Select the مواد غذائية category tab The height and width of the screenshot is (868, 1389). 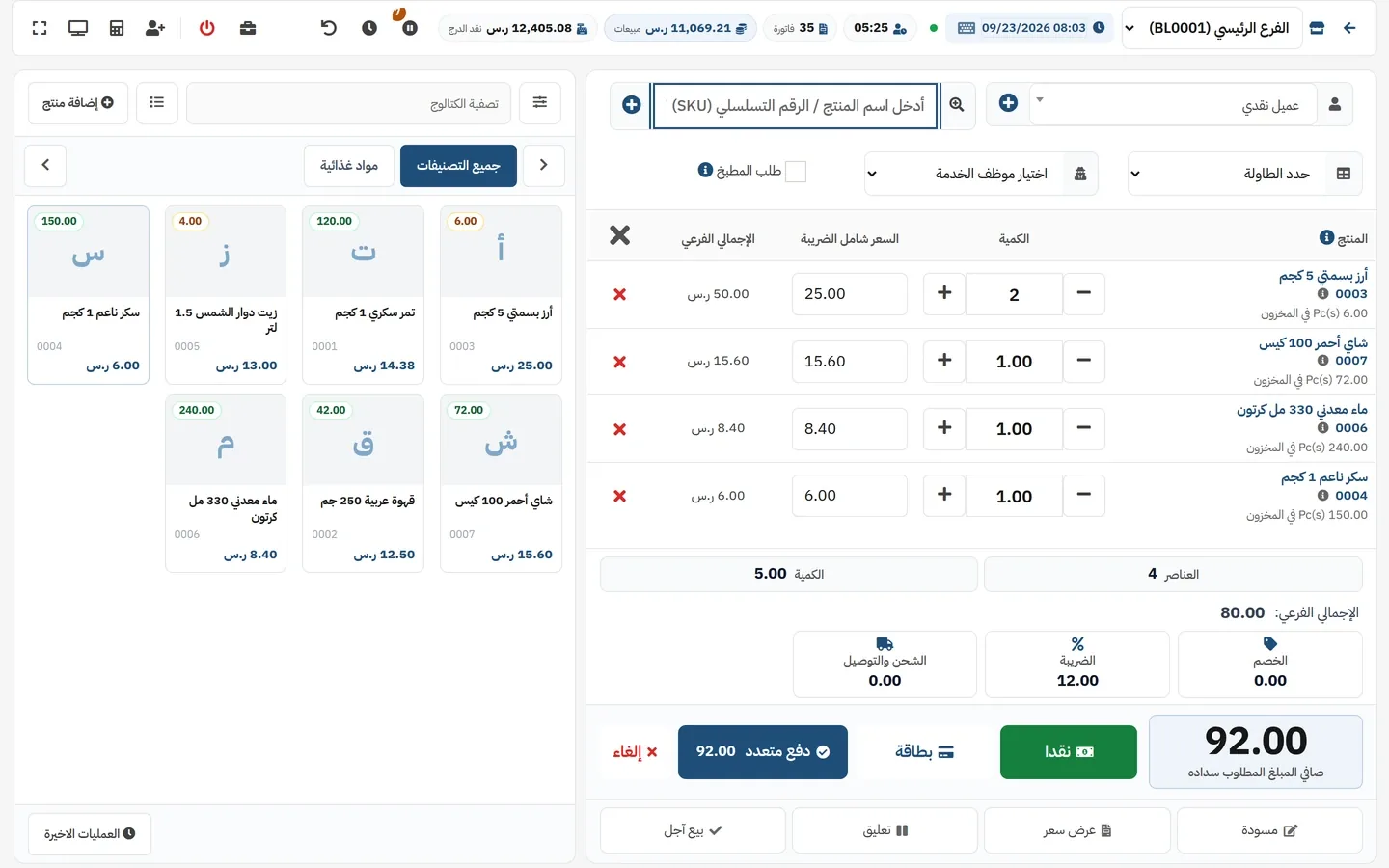[349, 166]
